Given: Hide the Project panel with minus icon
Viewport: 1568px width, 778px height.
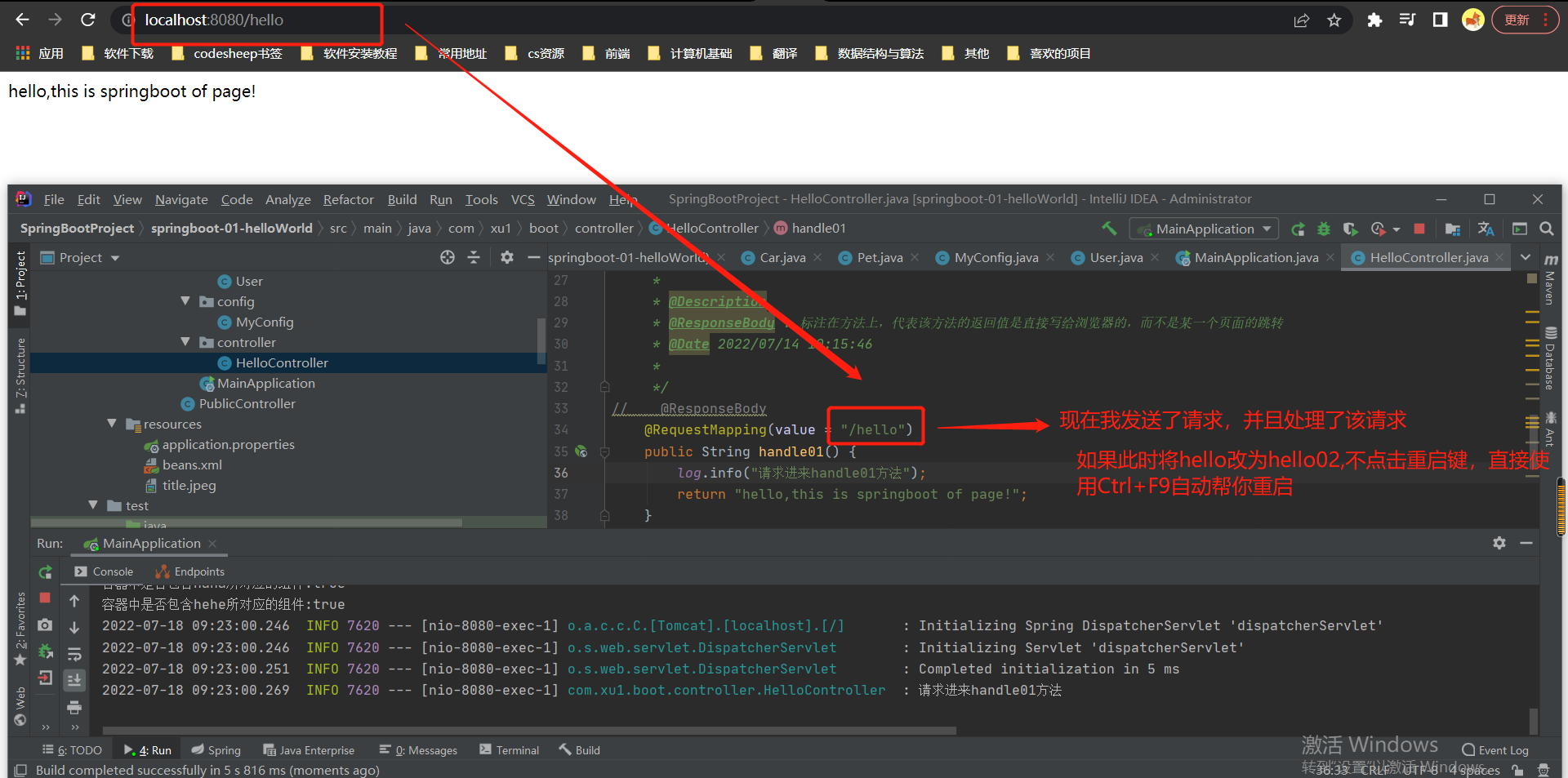Looking at the screenshot, I should click(534, 257).
